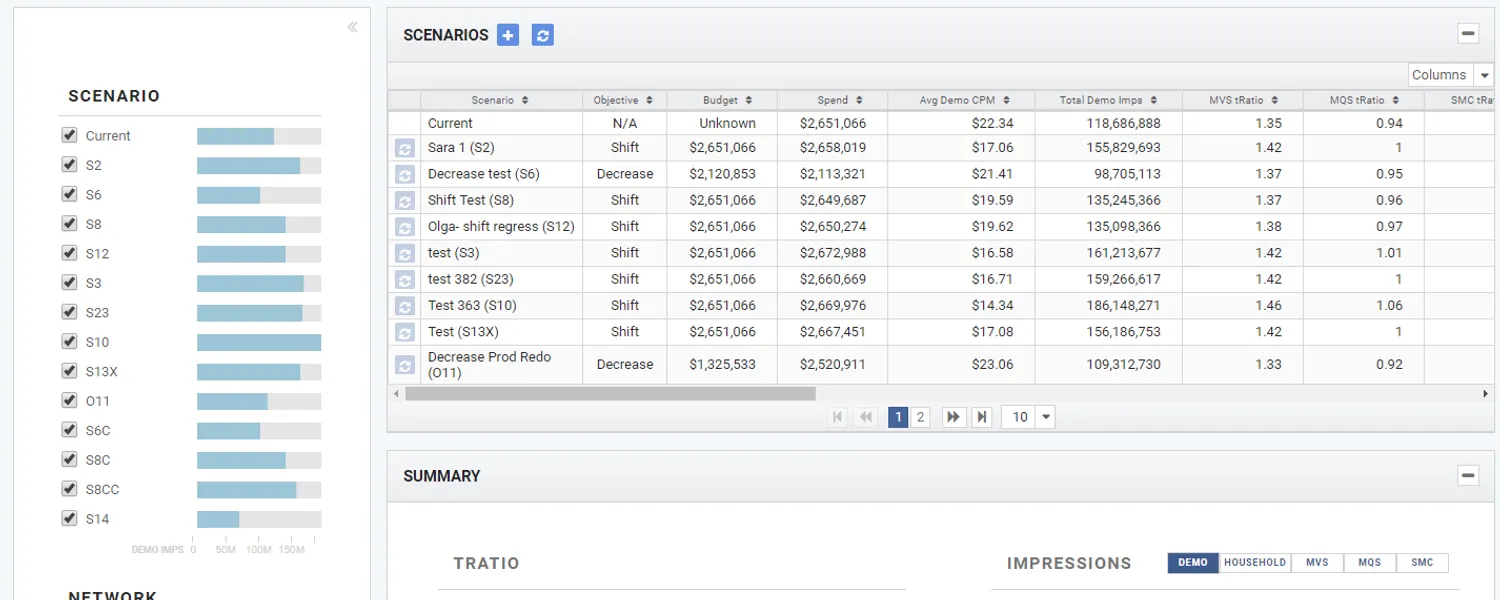
Task: Refresh the Test 363 (S10) row
Action: click(x=405, y=305)
